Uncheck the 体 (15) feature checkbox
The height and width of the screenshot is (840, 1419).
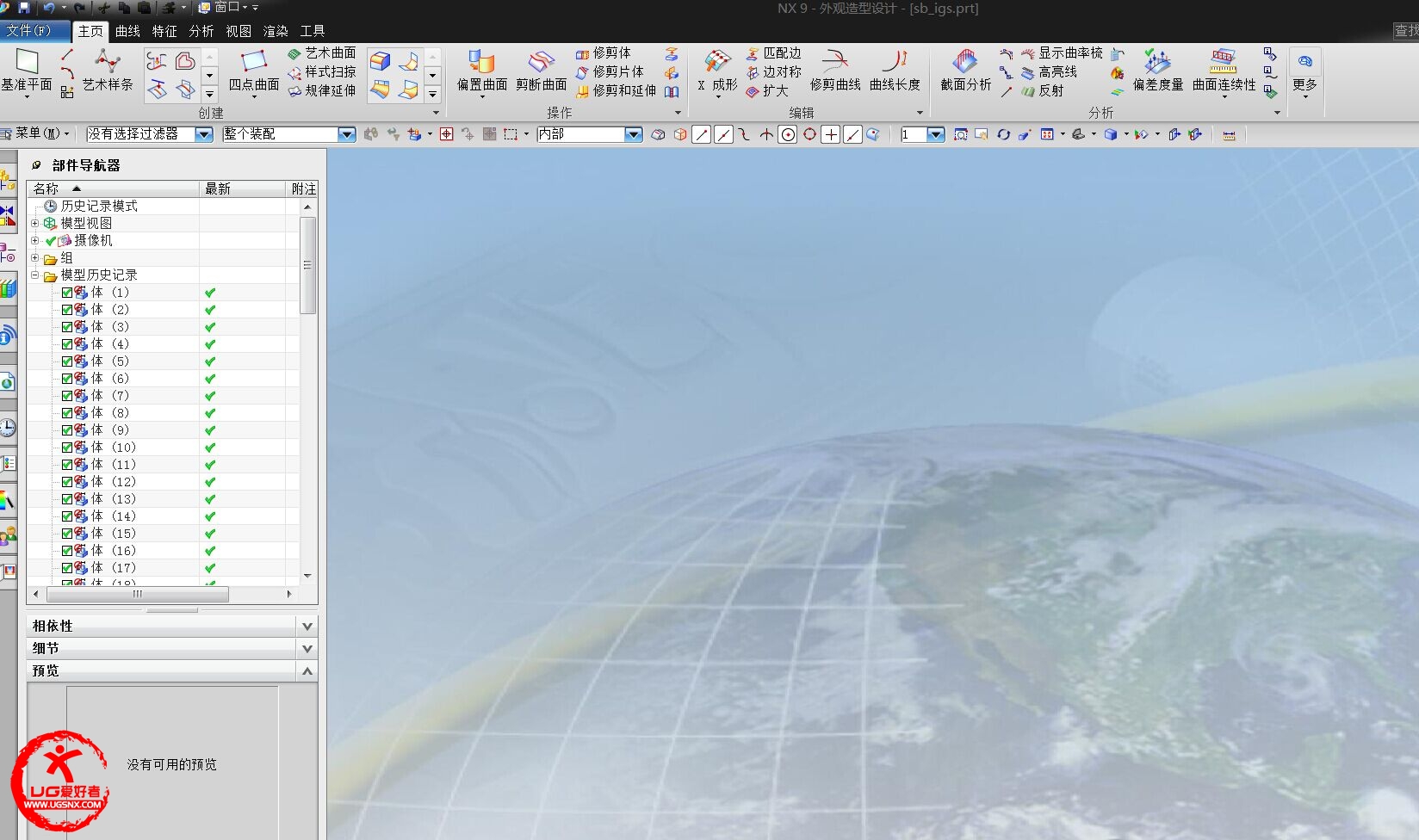tap(67, 534)
